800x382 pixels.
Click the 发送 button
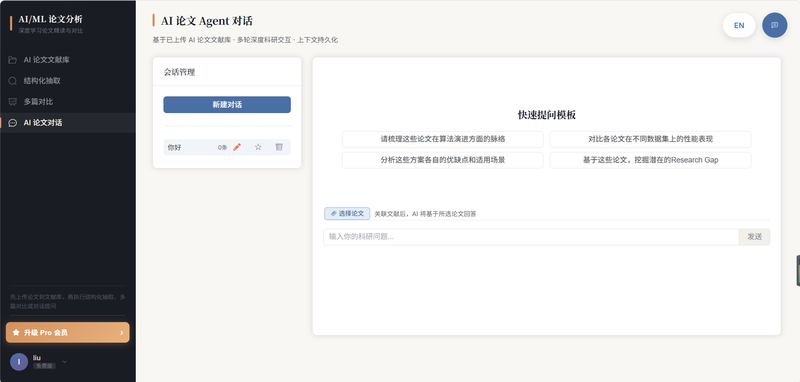point(755,237)
